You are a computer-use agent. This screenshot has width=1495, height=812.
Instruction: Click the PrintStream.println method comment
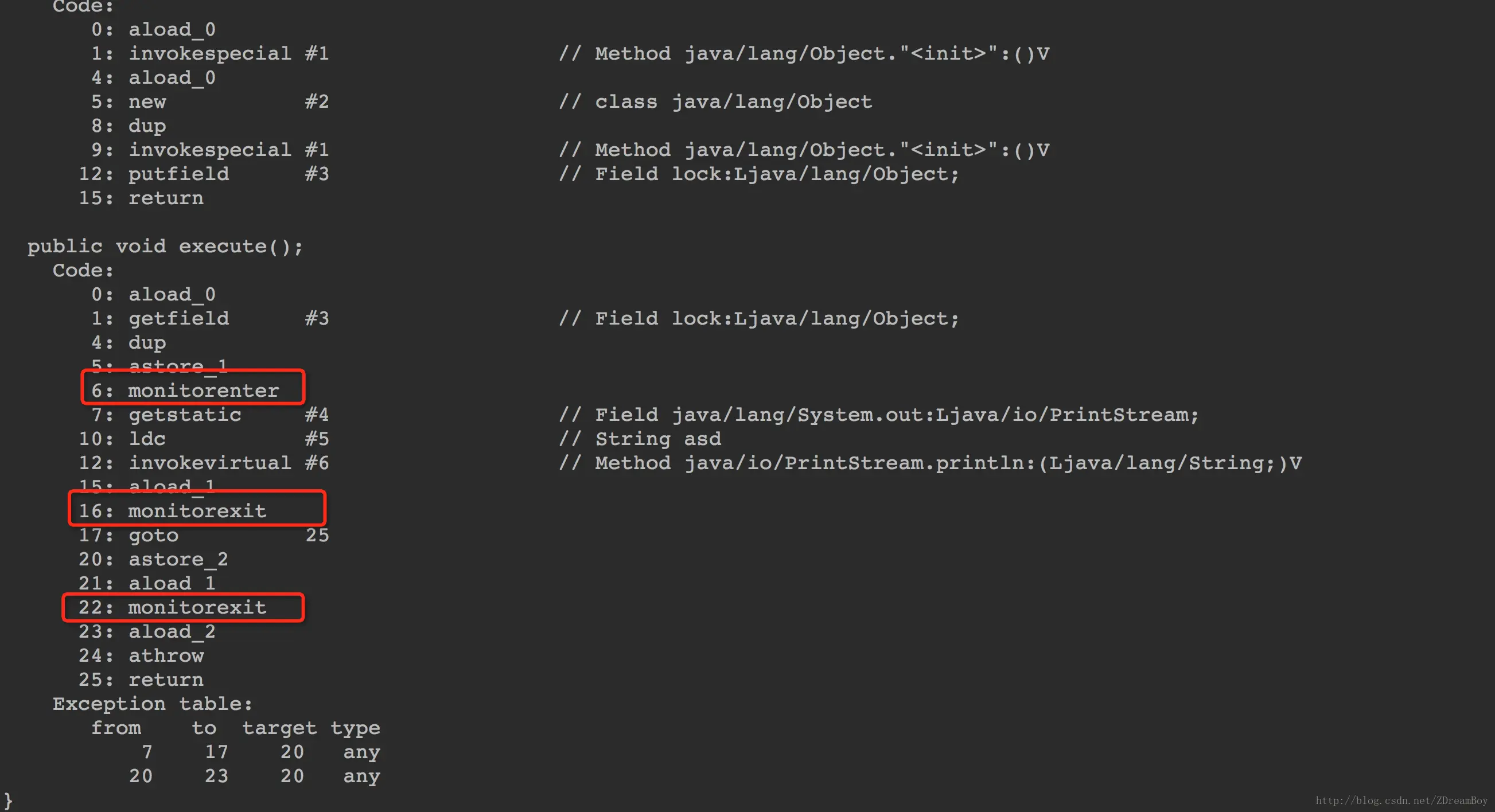[931, 463]
